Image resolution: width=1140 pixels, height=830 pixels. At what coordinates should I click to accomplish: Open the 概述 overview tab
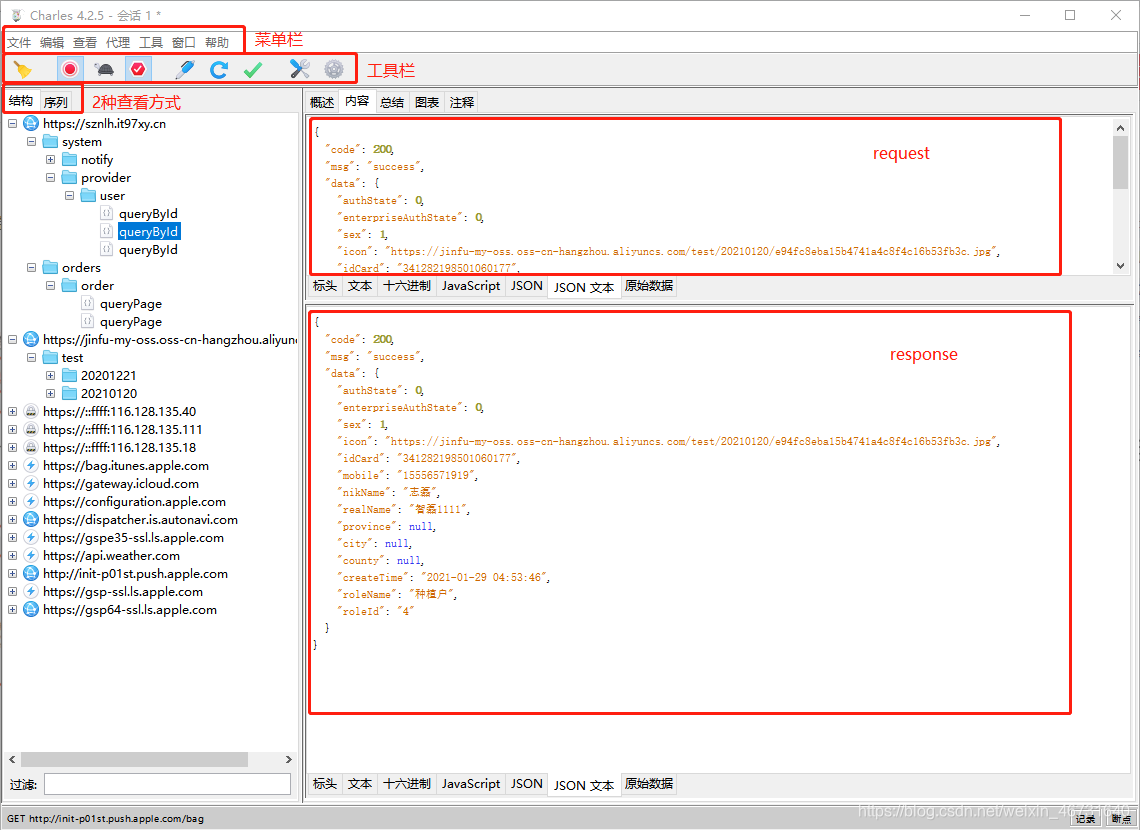pyautogui.click(x=322, y=102)
